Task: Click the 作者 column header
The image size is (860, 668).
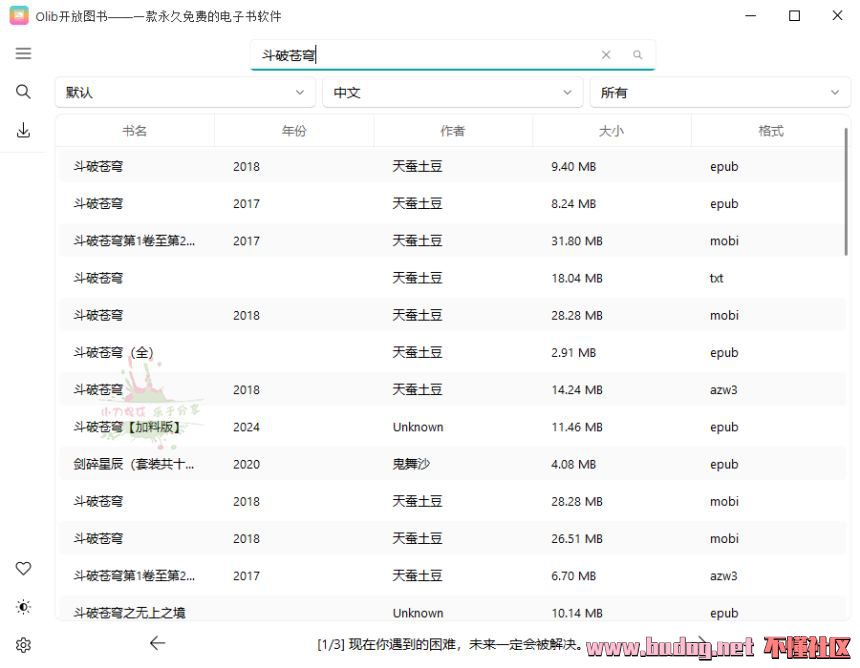Action: (452, 131)
